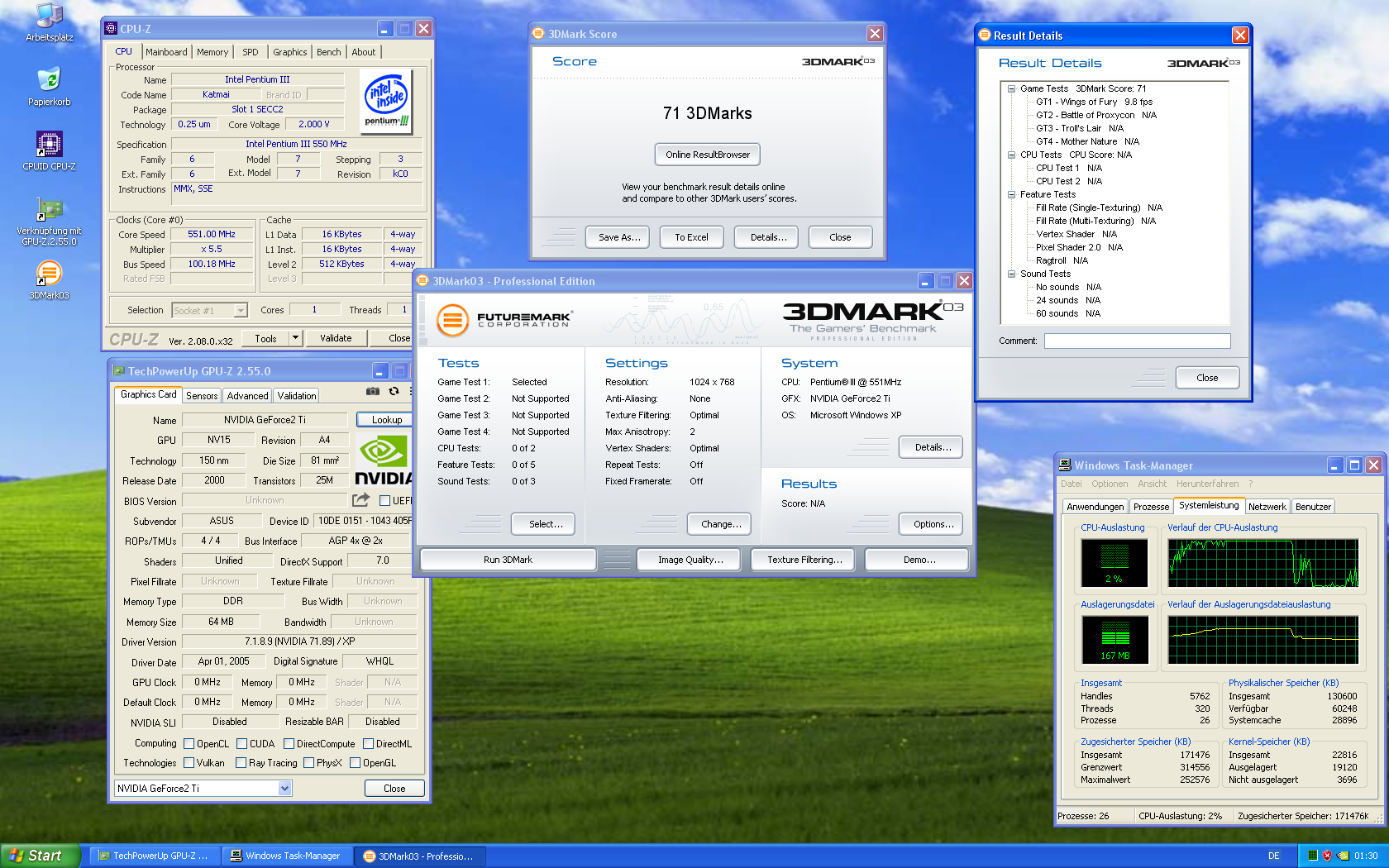This screenshot has height=868, width=1389.
Task: Select GT1 - Wings of Fury result row
Action: (1094, 102)
